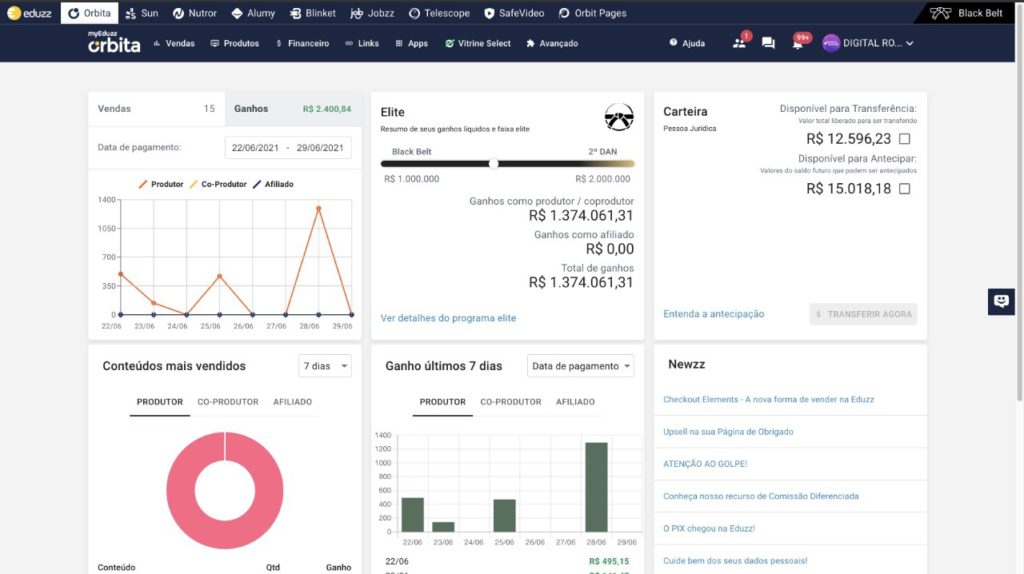Image resolution: width=1024 pixels, height=574 pixels.
Task: Open the Alumy app
Action: pyautogui.click(x=253, y=13)
